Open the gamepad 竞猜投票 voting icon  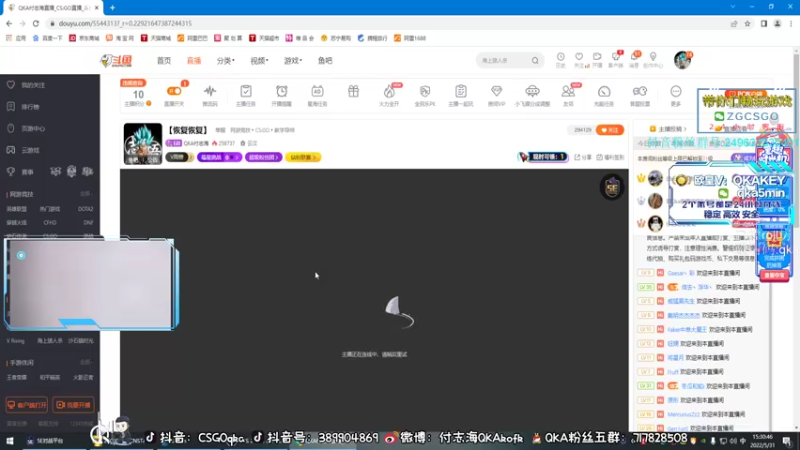(640, 91)
